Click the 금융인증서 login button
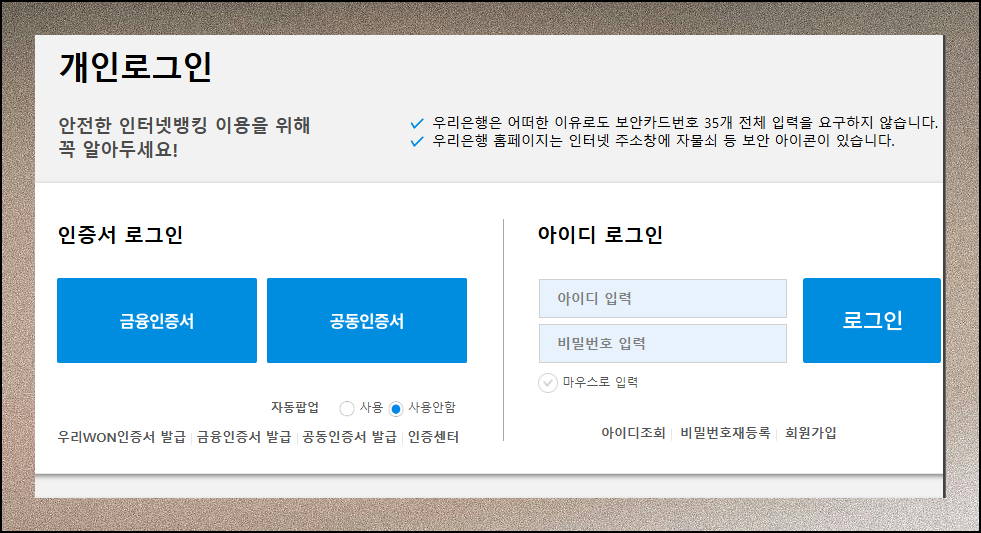This screenshot has height=533, width=981. click(156, 320)
